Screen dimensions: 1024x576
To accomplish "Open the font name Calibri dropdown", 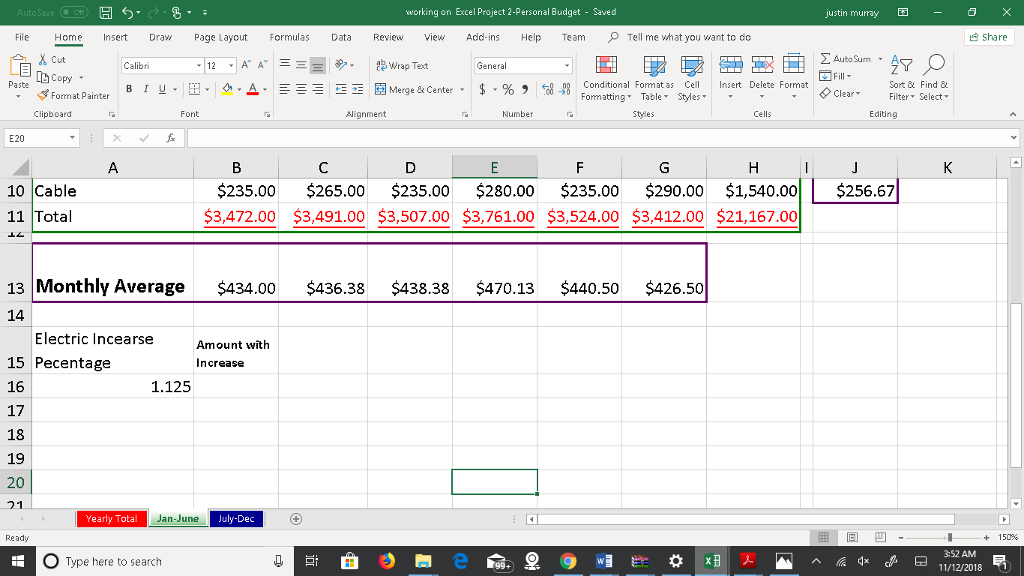I will 199,65.
